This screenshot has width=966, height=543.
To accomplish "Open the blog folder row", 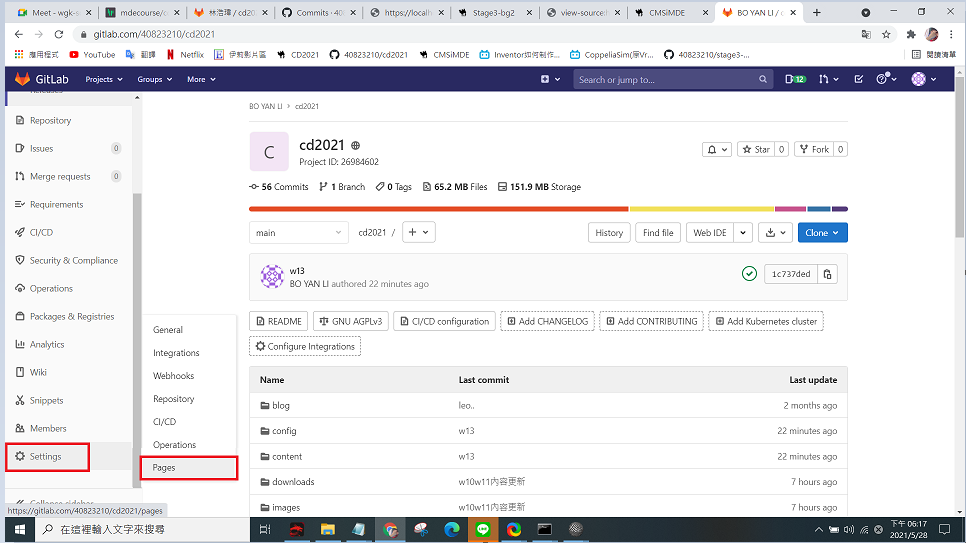I will point(548,406).
